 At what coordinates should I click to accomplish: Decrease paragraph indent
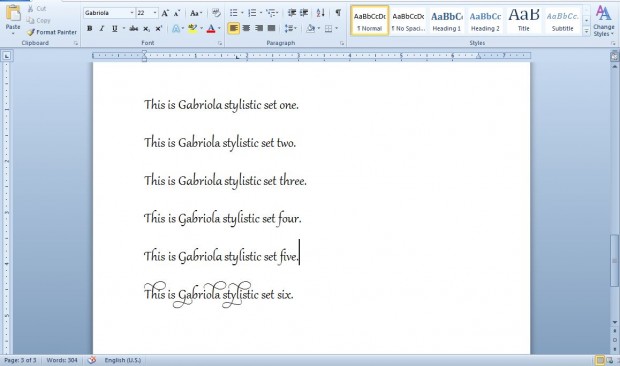[x=292, y=13]
